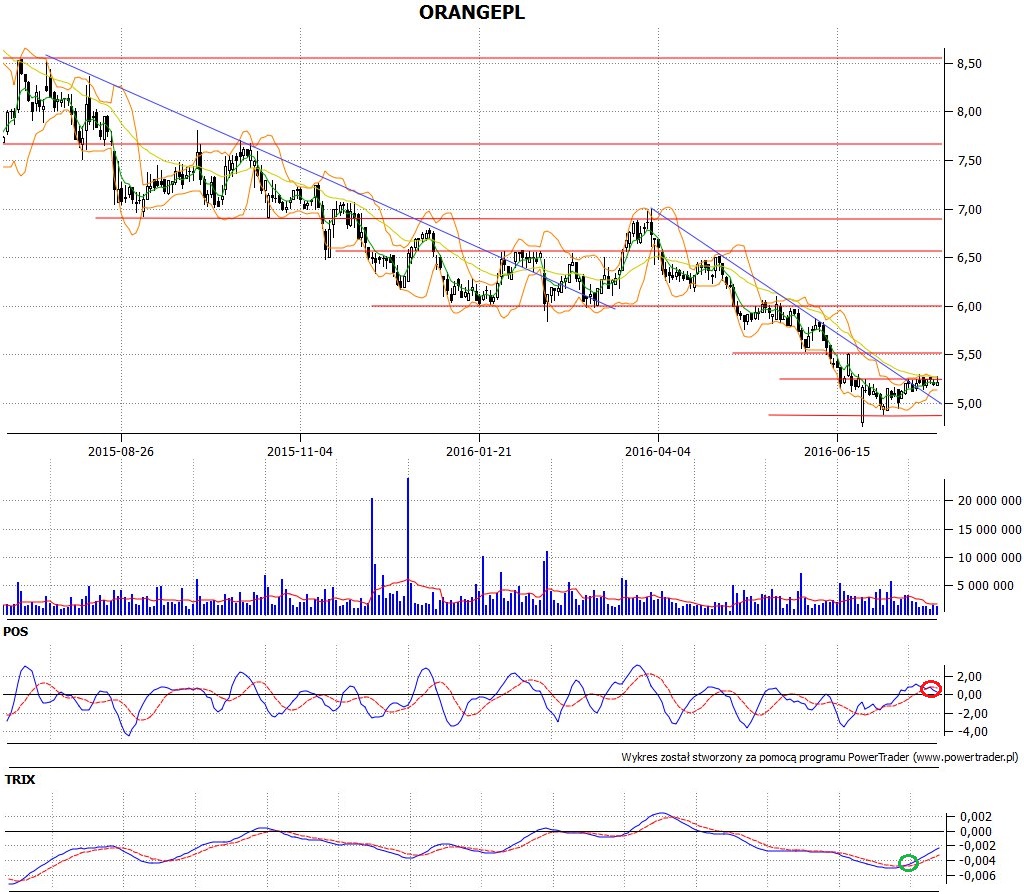Viewport: 1024px width, 894px height.
Task: Click the 5,50 price axis label
Action: [x=969, y=355]
